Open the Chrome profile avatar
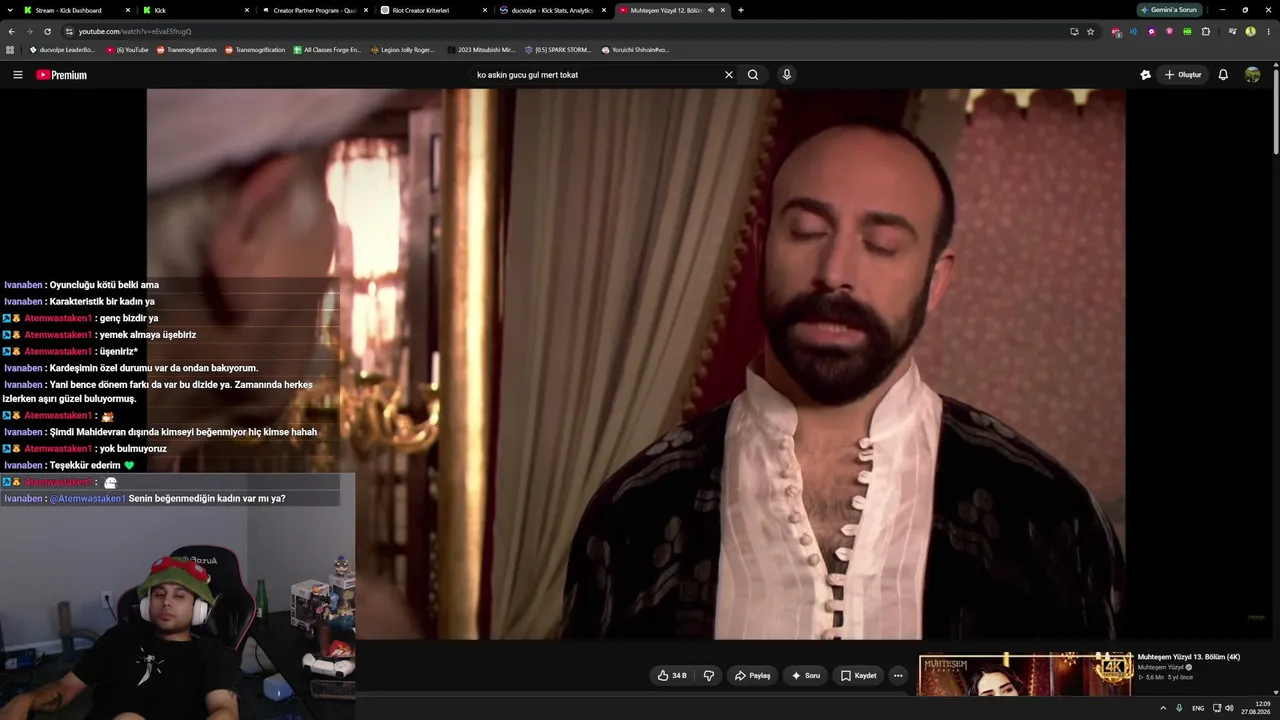The width and height of the screenshot is (1280, 720). click(x=1251, y=31)
